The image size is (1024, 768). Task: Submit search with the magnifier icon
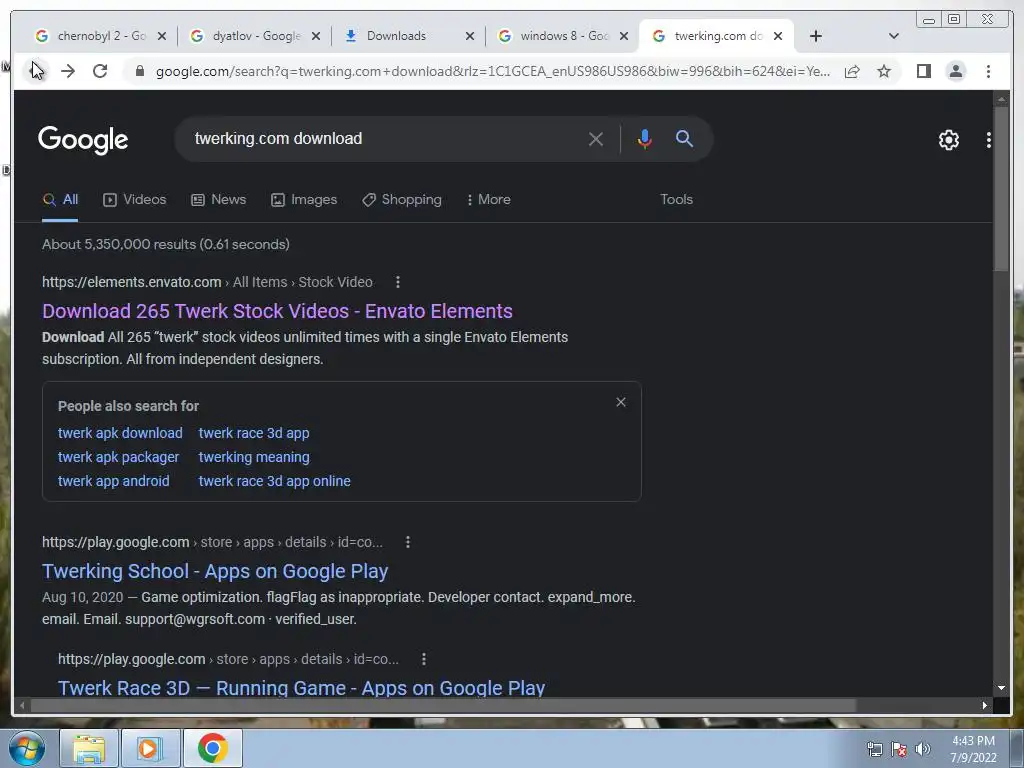coord(684,138)
